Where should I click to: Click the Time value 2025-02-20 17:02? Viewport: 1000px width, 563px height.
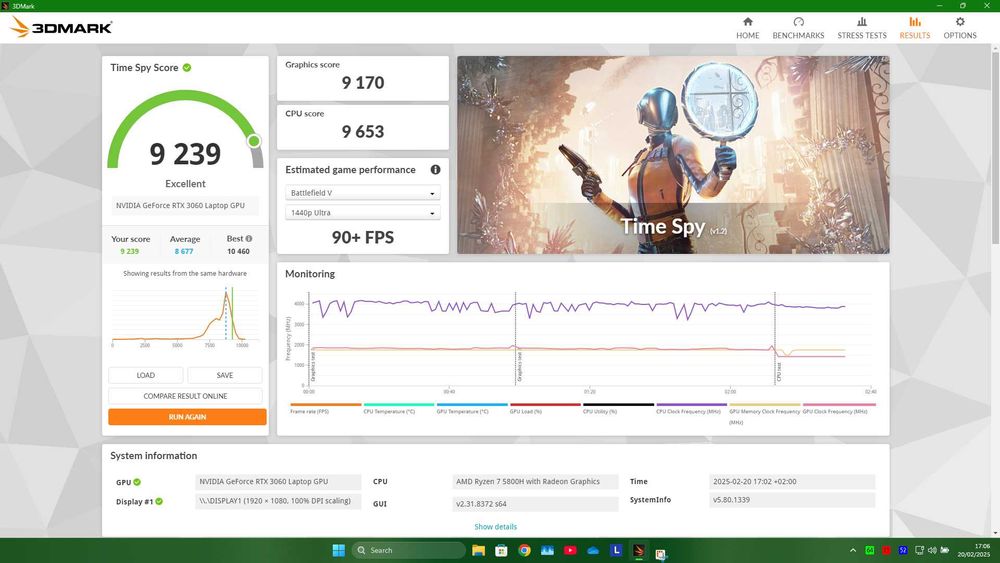click(x=792, y=482)
